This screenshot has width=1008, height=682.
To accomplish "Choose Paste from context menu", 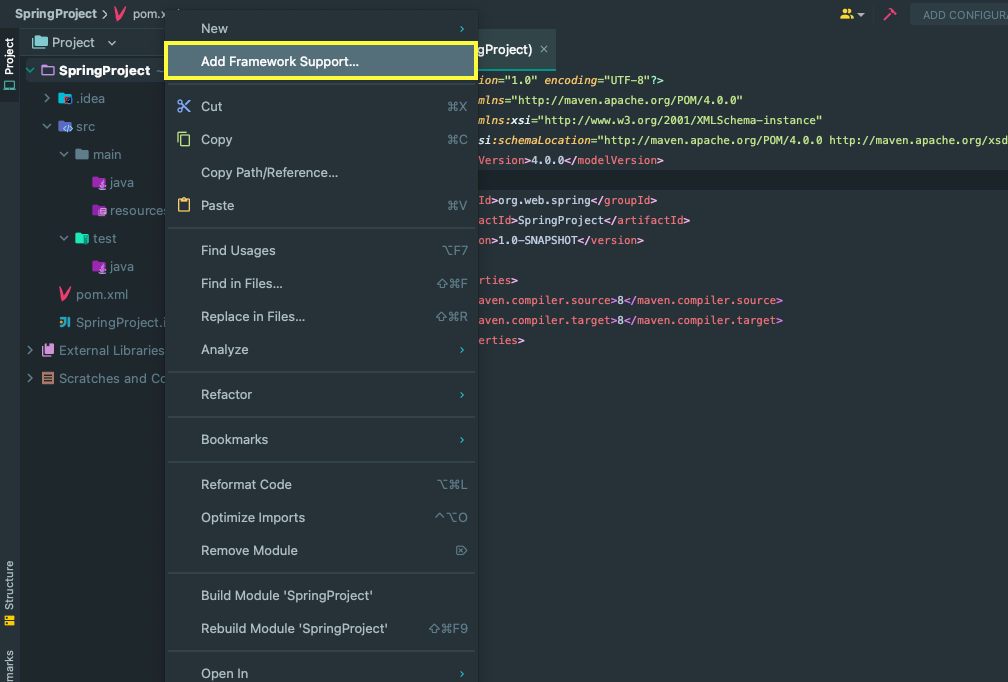I will (x=320, y=206).
